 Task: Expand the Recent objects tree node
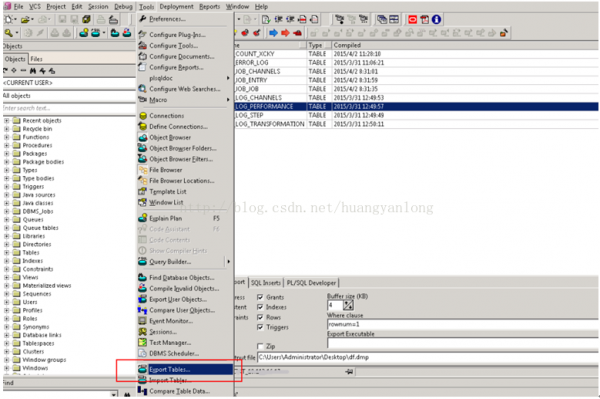coord(7,121)
